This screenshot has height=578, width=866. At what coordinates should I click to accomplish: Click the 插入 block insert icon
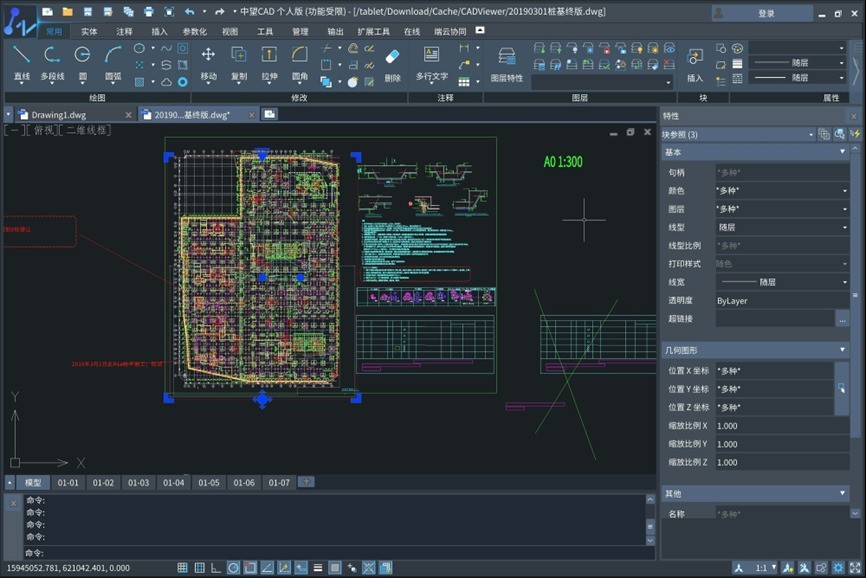click(695, 59)
